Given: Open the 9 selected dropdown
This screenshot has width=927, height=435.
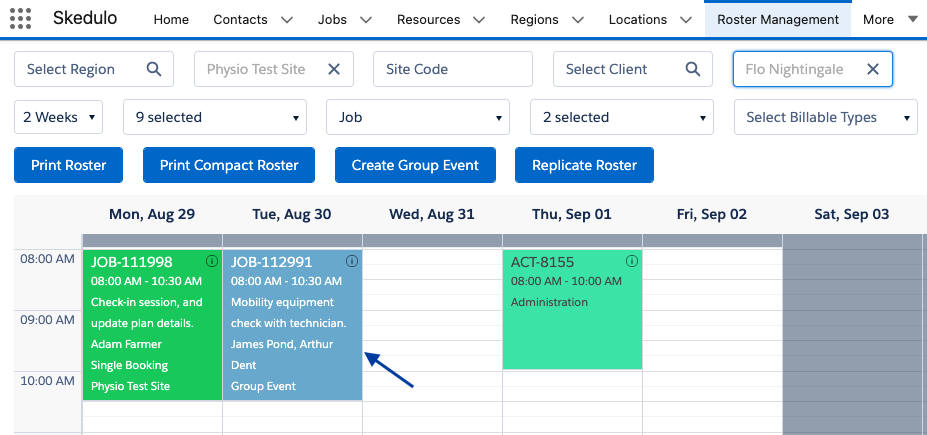Looking at the screenshot, I should pyautogui.click(x=215, y=117).
